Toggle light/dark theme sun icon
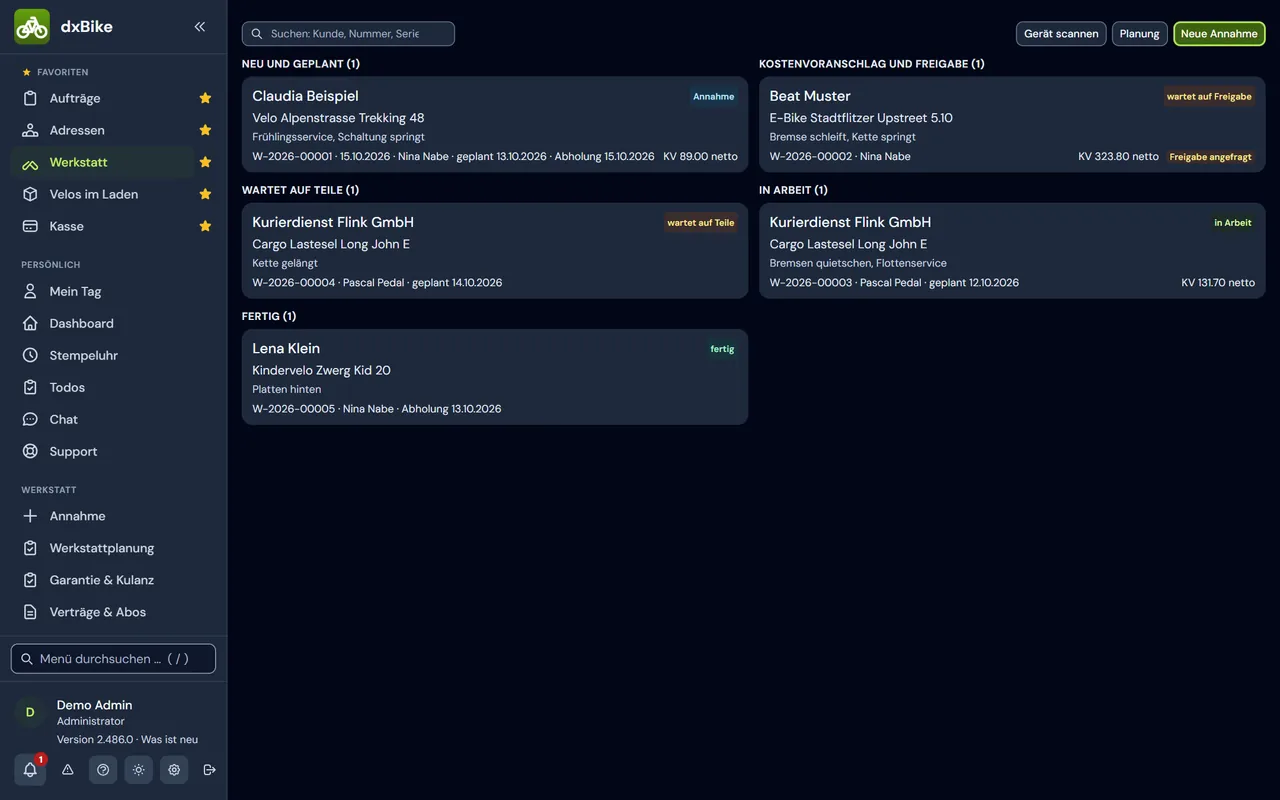Screen dimensions: 1280x800 139,770
